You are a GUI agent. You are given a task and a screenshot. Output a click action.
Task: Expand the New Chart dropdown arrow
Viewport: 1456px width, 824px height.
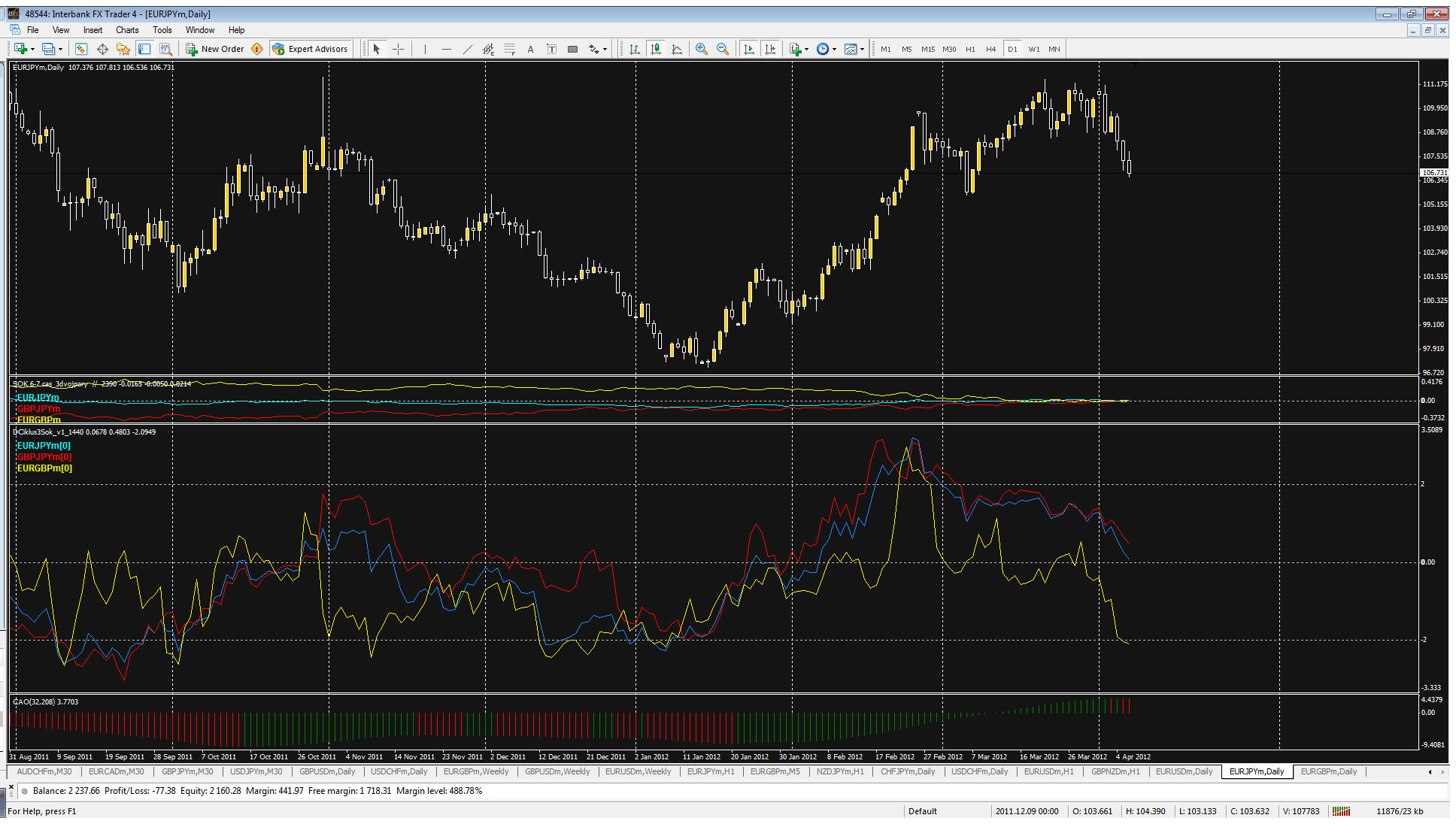[x=33, y=49]
